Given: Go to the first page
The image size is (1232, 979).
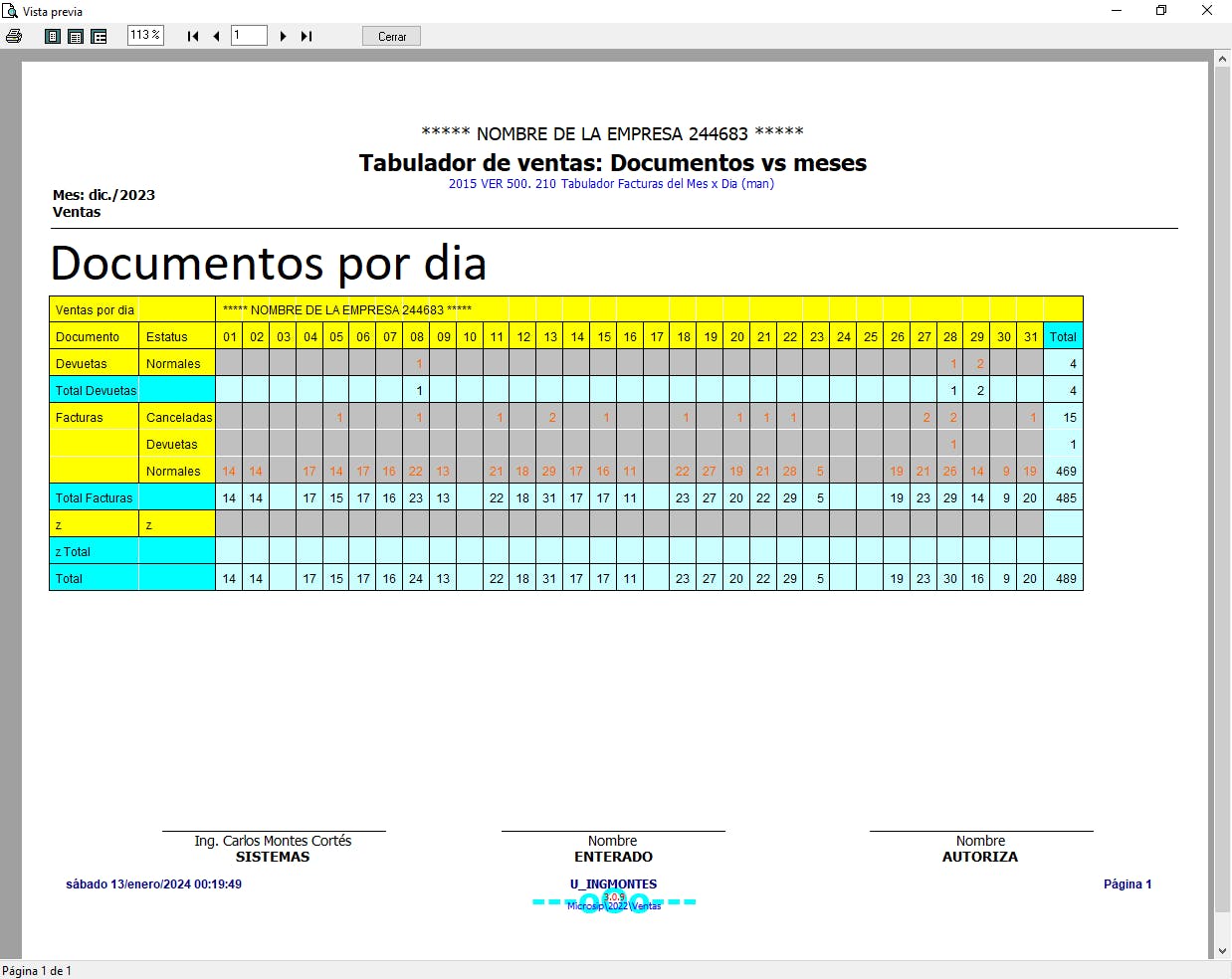Looking at the screenshot, I should pos(193,36).
